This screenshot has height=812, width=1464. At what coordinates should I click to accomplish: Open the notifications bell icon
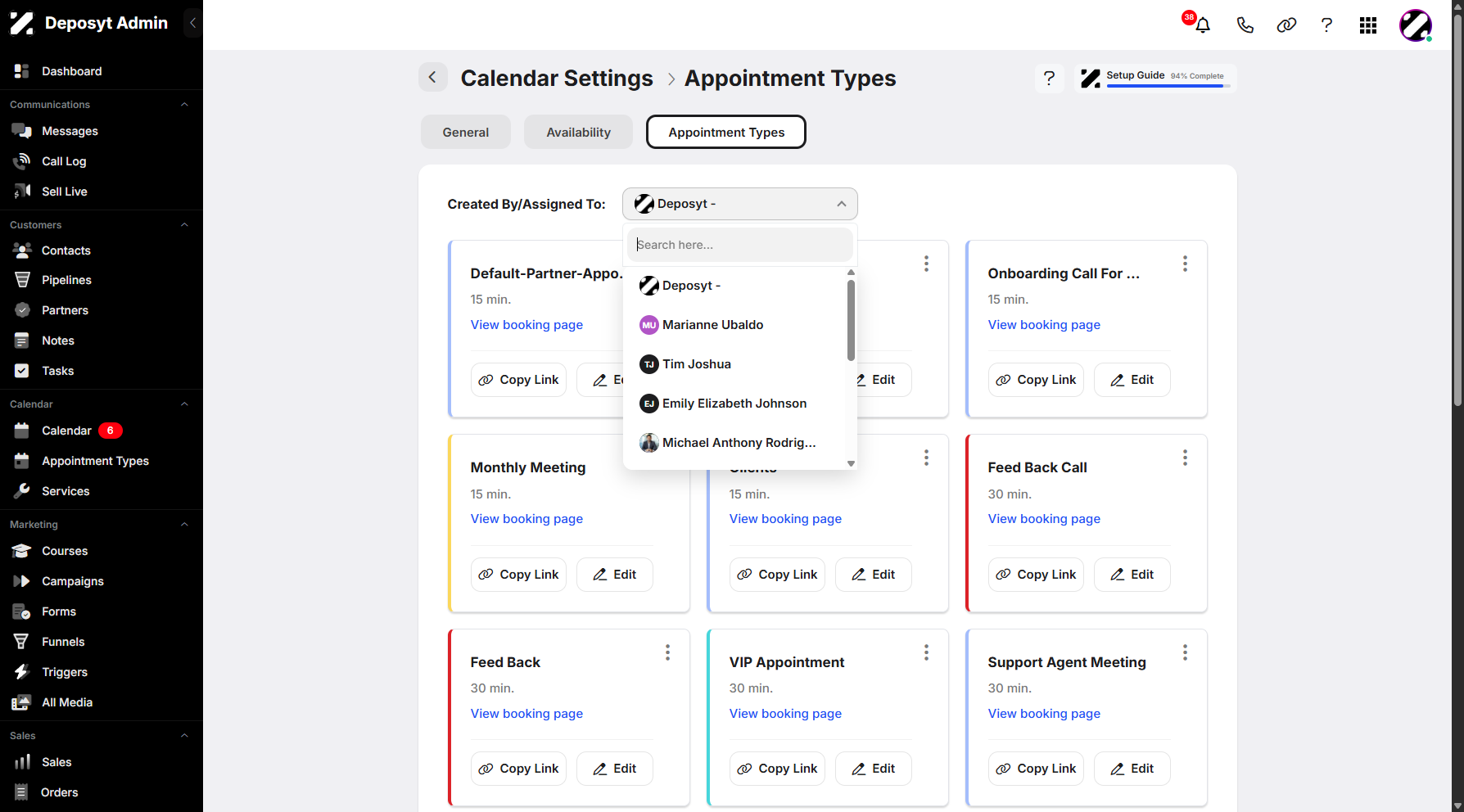click(1202, 25)
